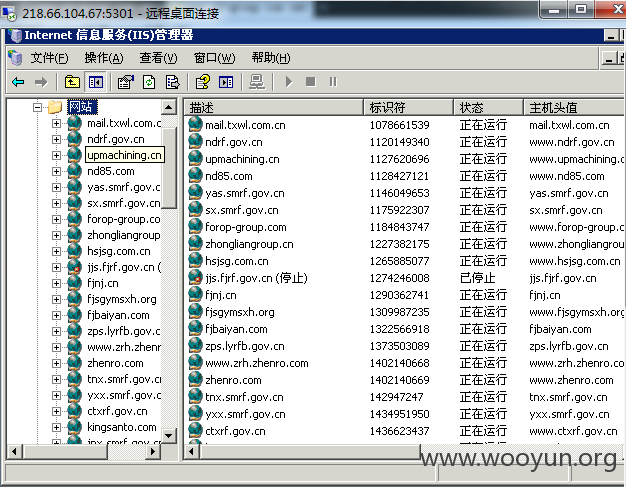Screen dimensions: 626x487
Task: Open the Help question mark icon
Action: click(202, 82)
